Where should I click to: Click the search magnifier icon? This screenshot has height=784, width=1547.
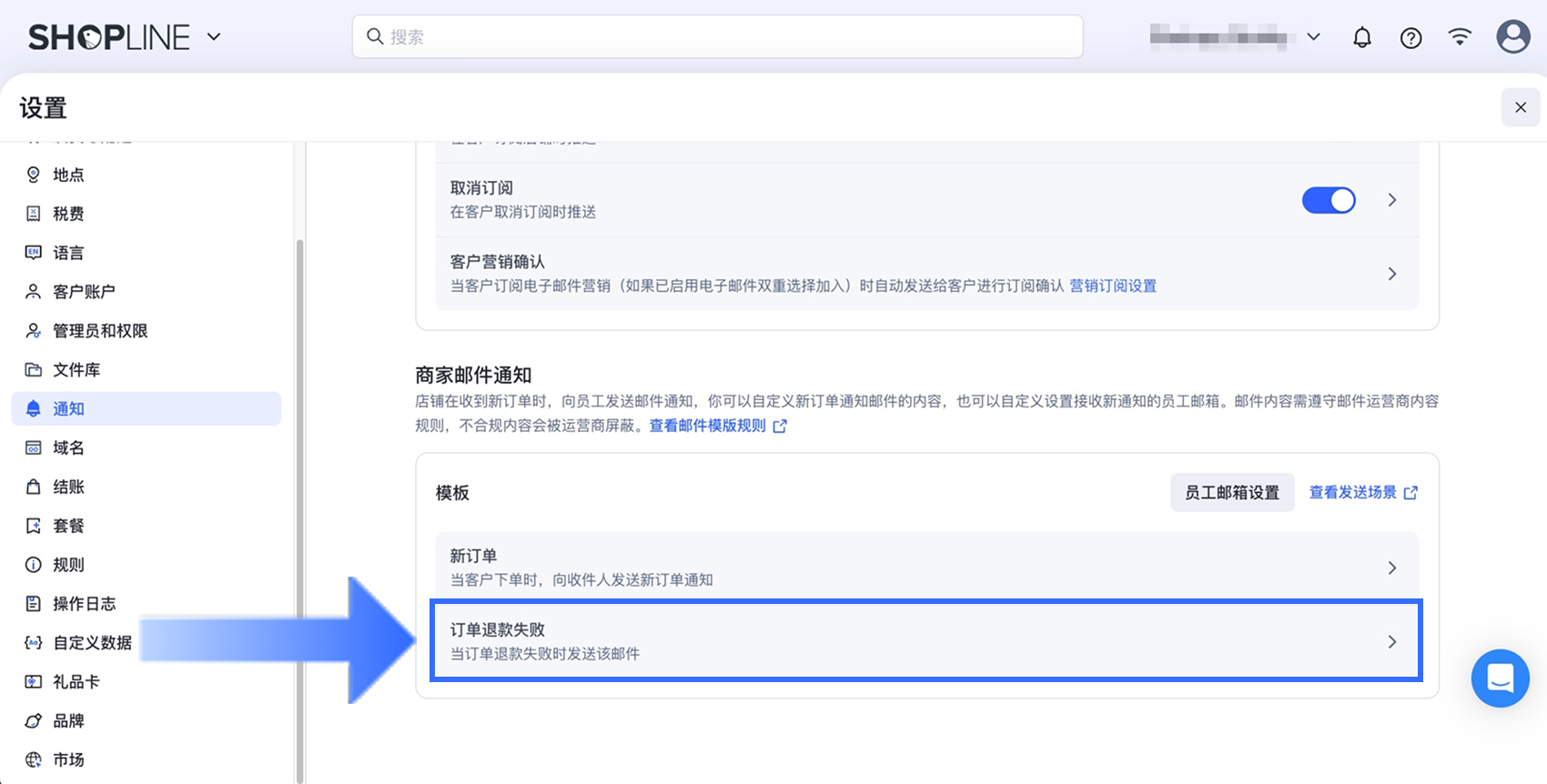tap(374, 36)
